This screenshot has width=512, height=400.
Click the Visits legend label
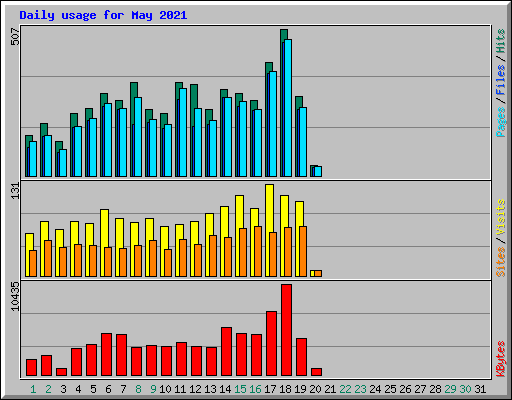pyautogui.click(x=500, y=217)
